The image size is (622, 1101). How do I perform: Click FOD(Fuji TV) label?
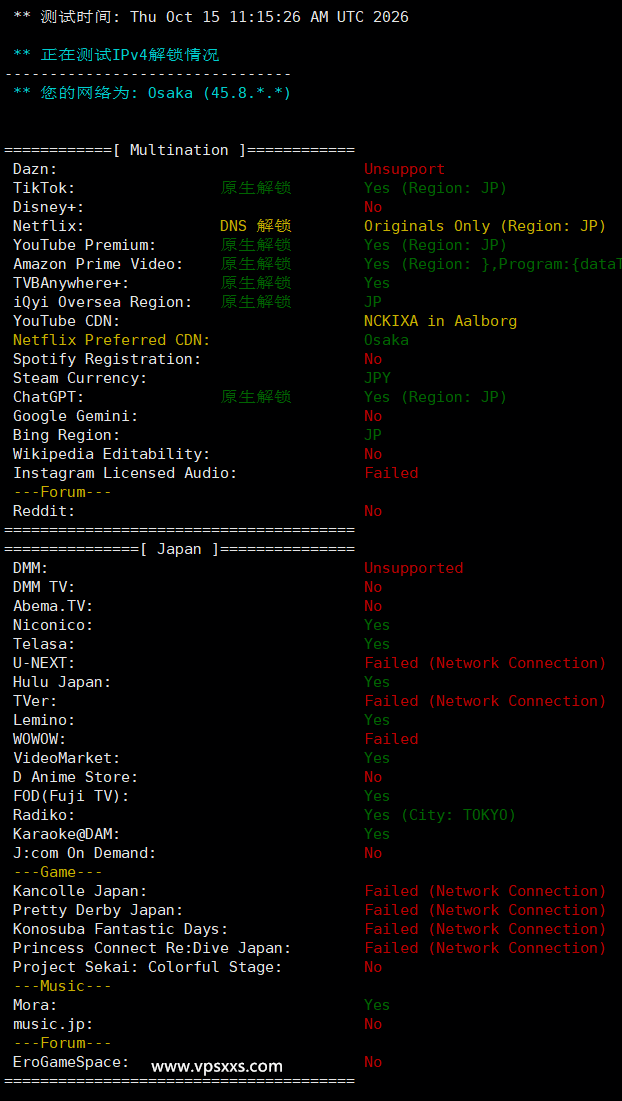(71, 796)
